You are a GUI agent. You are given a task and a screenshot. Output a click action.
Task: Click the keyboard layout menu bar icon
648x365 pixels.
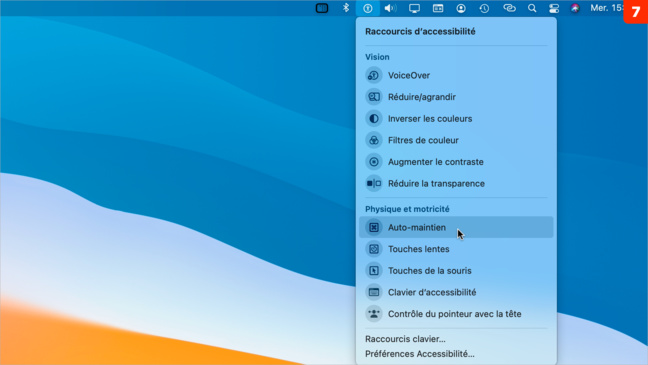click(438, 8)
